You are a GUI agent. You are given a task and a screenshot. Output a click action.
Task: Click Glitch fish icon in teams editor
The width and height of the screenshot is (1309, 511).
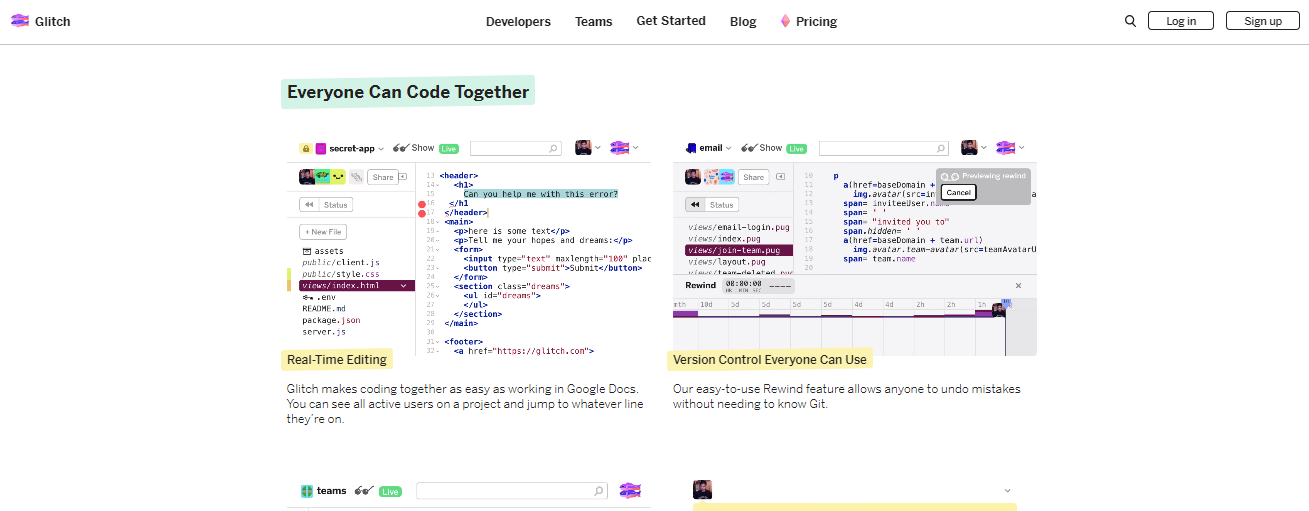click(x=630, y=490)
